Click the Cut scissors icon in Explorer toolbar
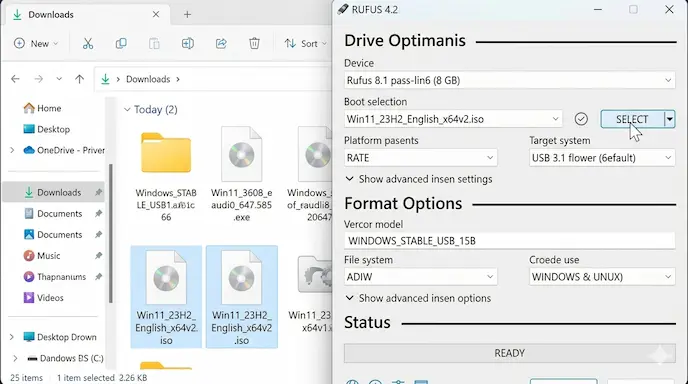Screen dimensions: 688x384 point(88,43)
